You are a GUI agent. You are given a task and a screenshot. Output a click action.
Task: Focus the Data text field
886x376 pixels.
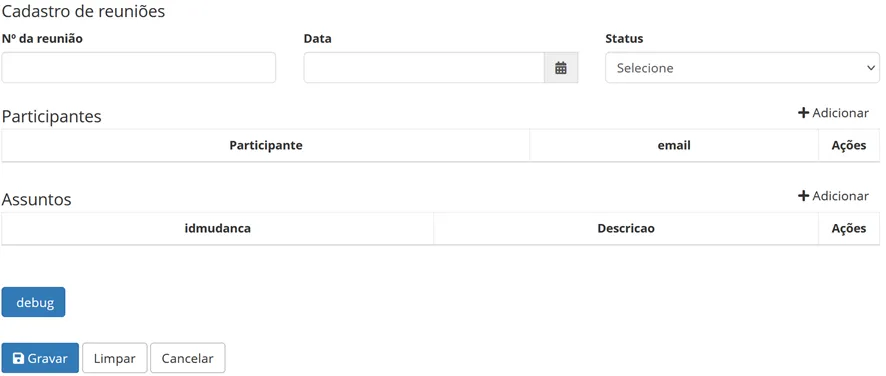point(424,68)
